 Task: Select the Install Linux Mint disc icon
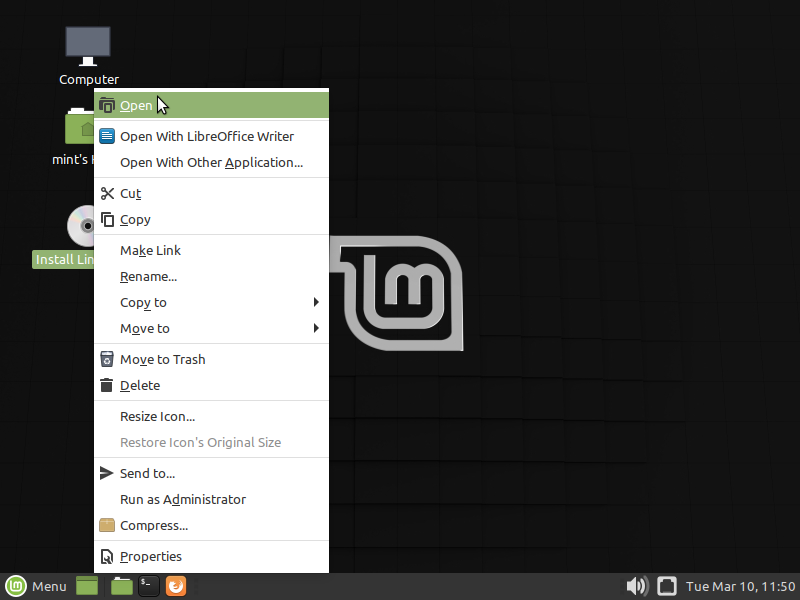click(81, 226)
